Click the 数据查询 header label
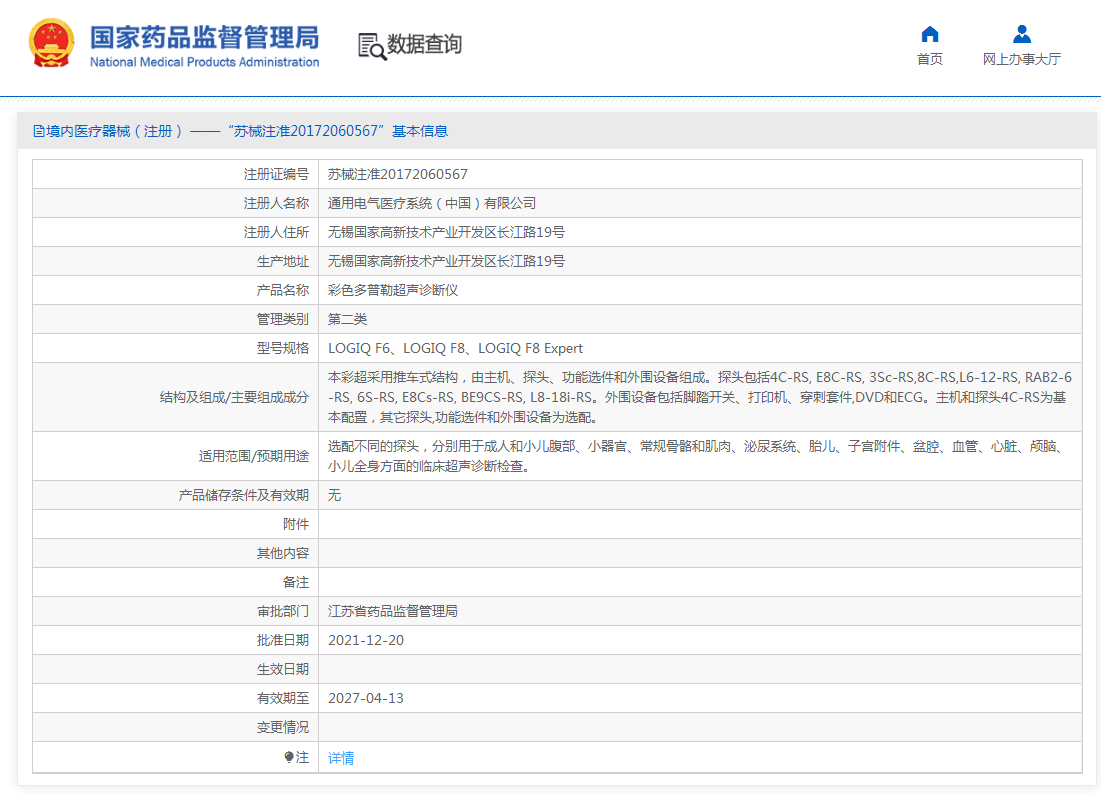Image resolution: width=1101 pixels, height=794 pixels. pyautogui.click(x=424, y=44)
